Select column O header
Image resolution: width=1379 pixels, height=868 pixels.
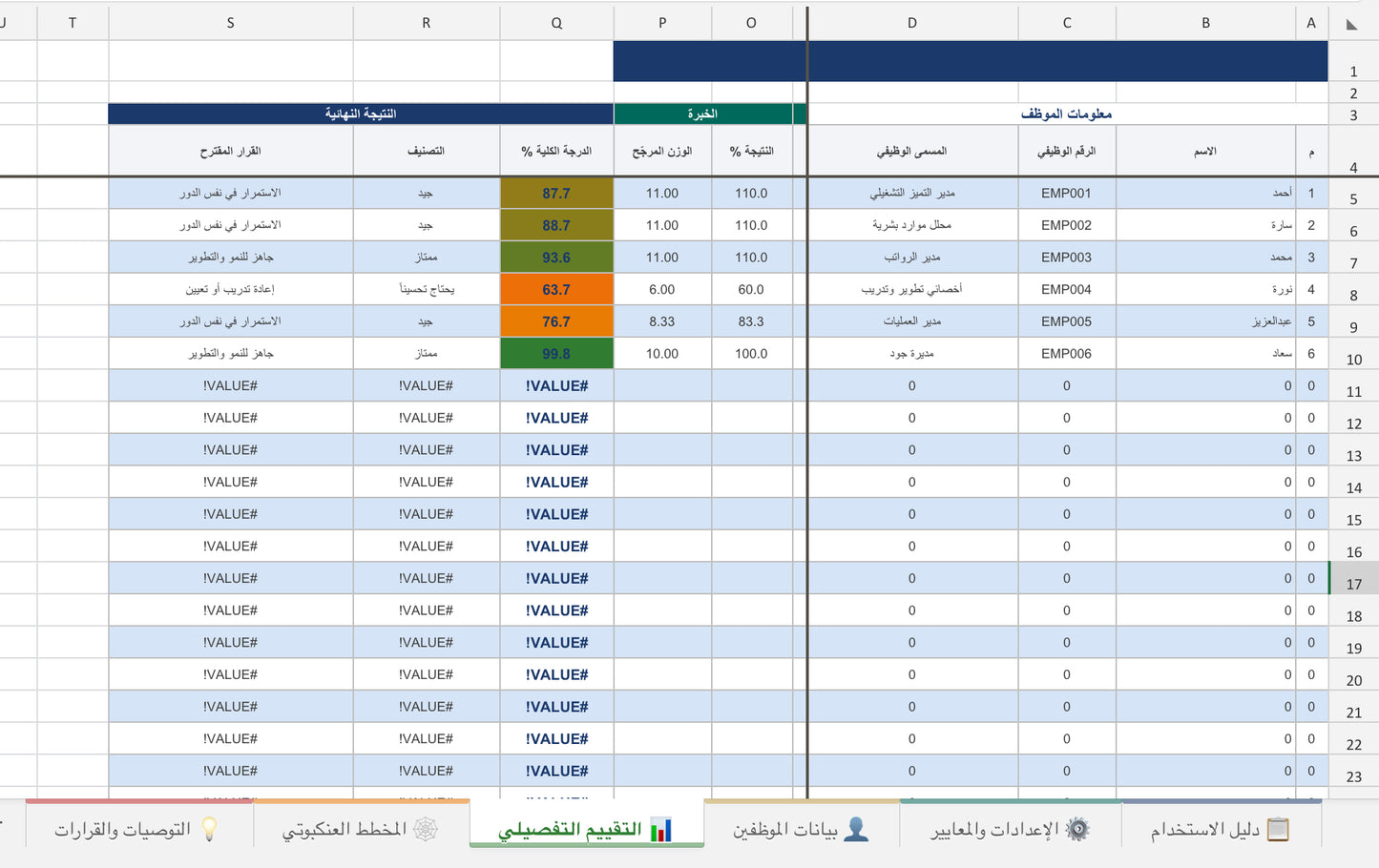click(751, 23)
